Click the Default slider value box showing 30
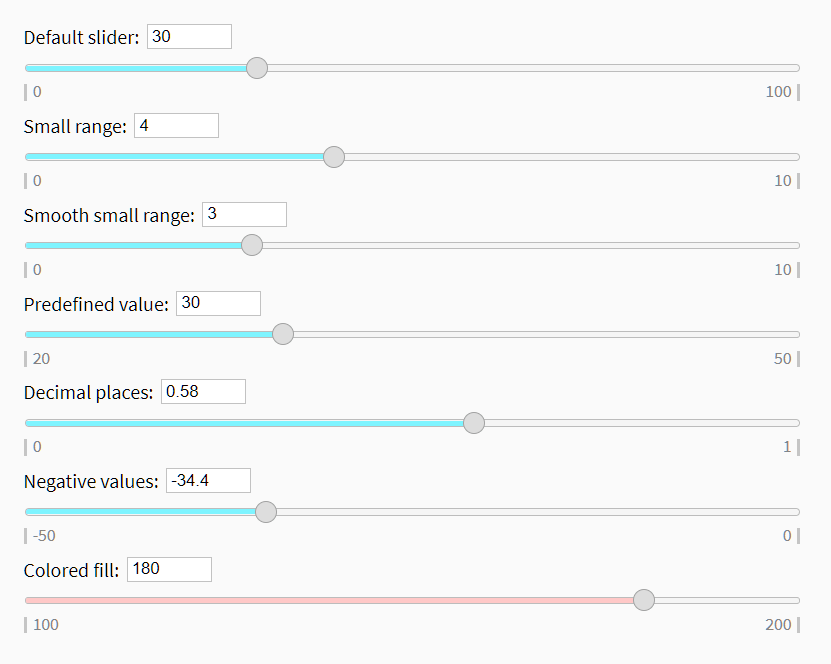 (x=189, y=36)
